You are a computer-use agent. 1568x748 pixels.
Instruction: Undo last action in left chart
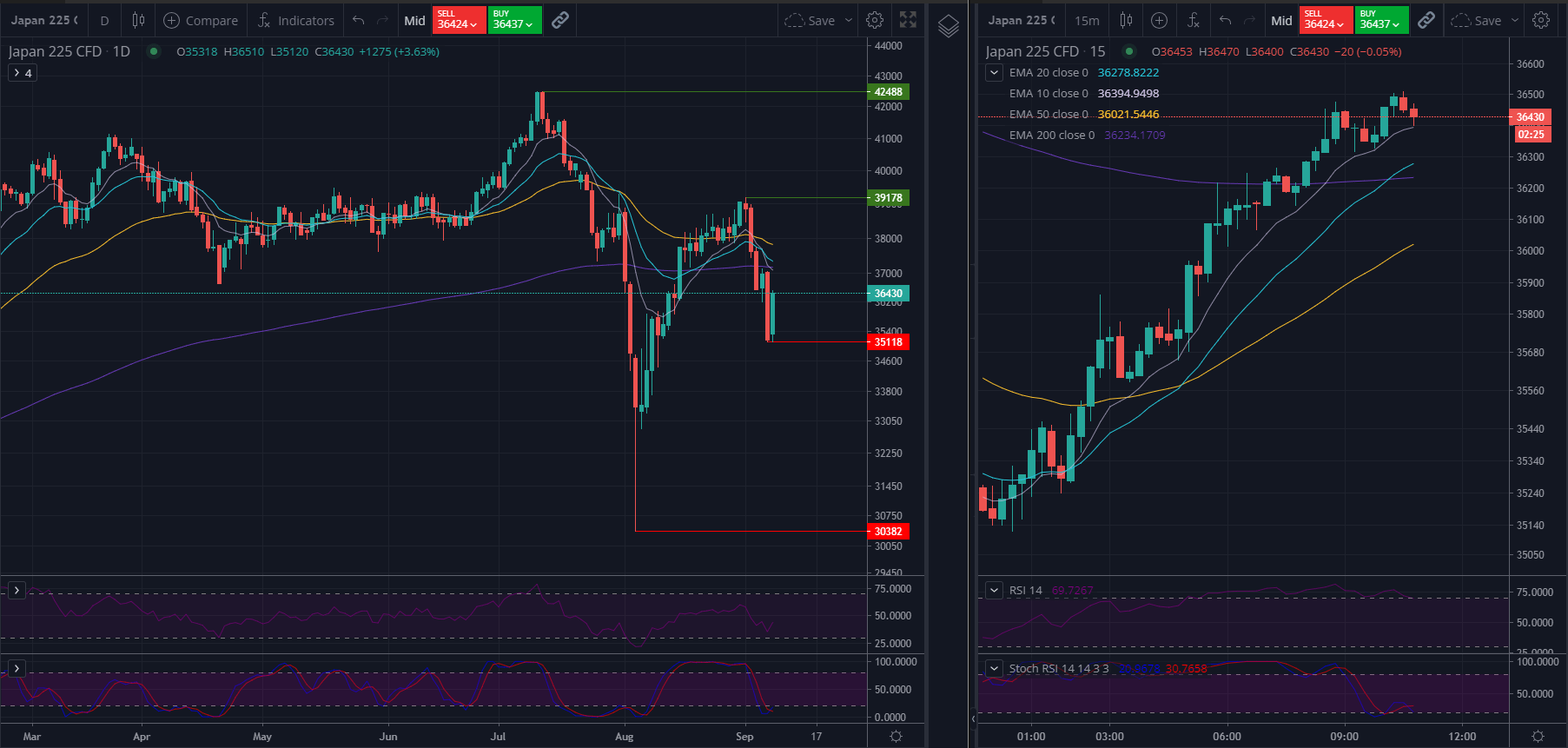click(359, 20)
